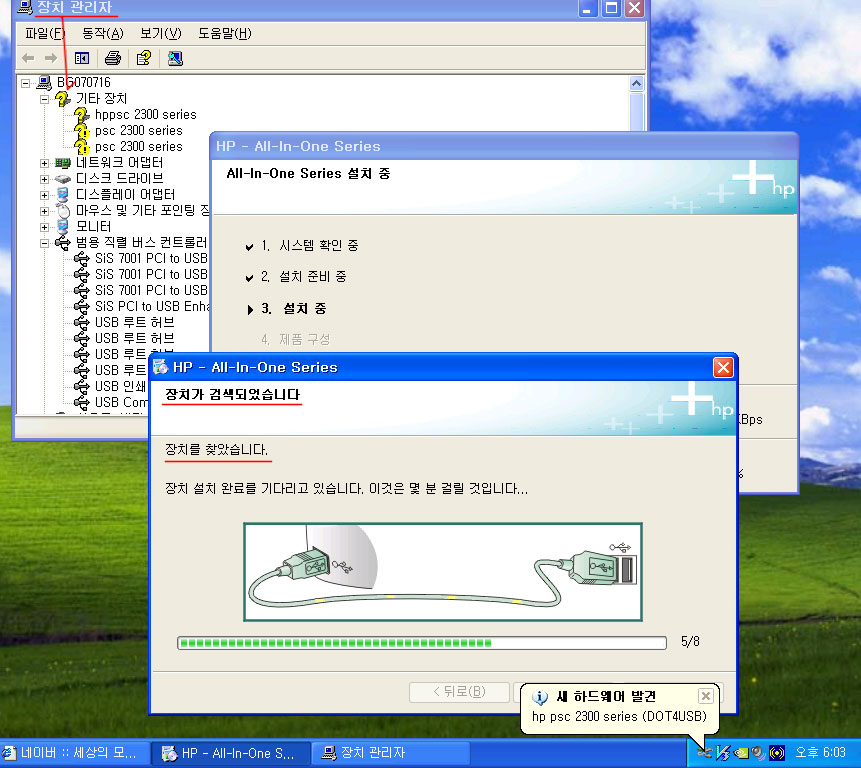Collapse the 기타 장치 category
Screen dimensions: 861x768
(44, 99)
